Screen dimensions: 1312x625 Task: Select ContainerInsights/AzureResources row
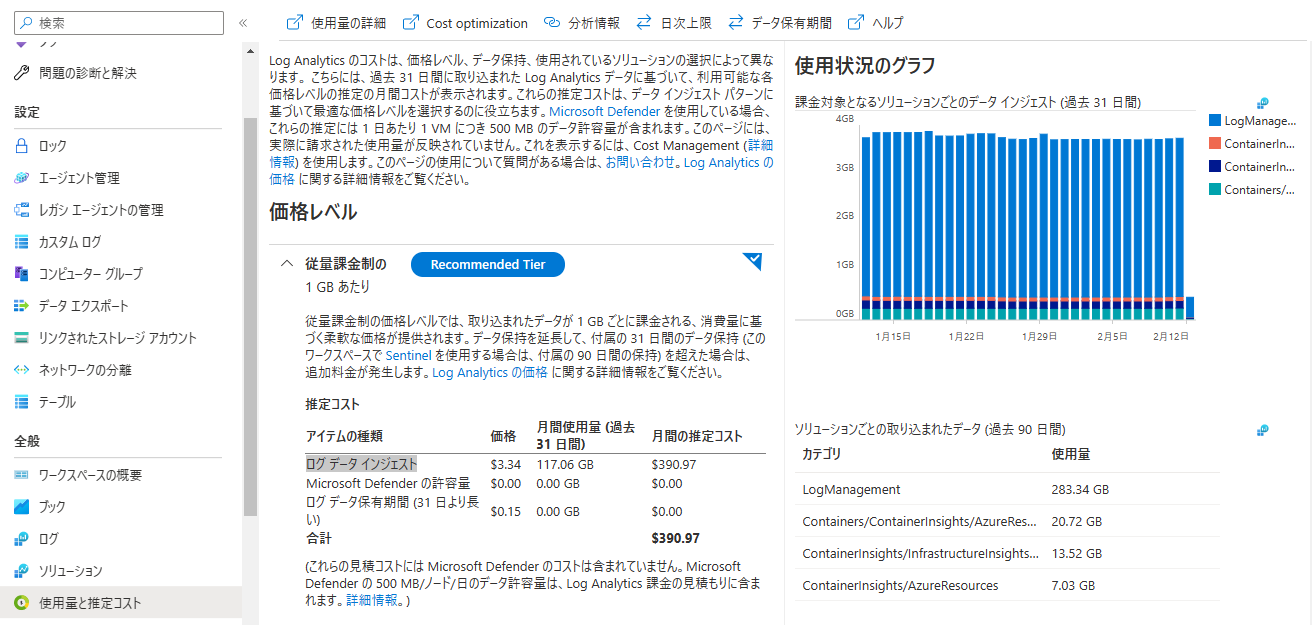tap(1007, 585)
